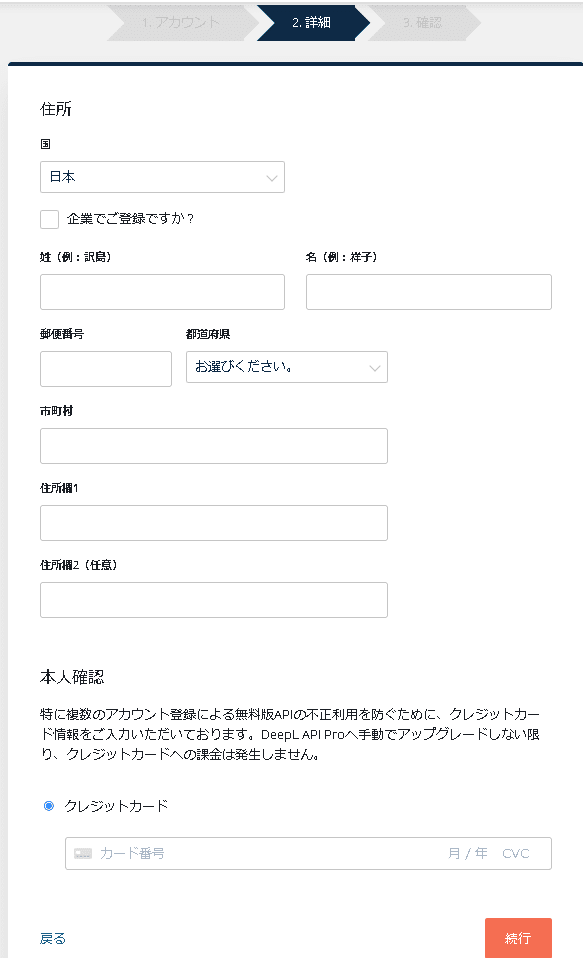This screenshot has height=958, width=583.
Task: Click the CVC field of card input
Action: pos(516,854)
